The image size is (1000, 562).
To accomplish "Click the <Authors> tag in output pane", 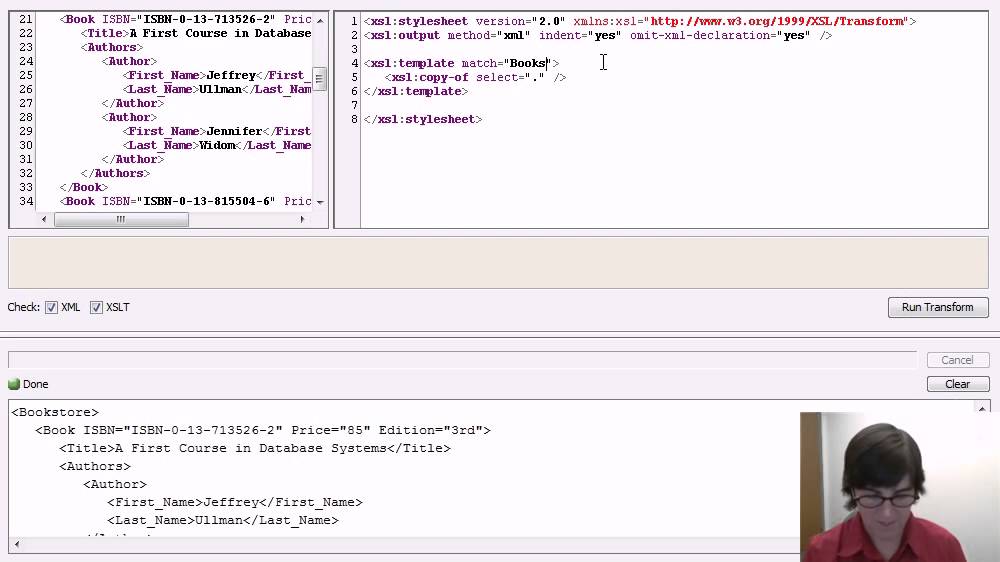I will [x=95, y=466].
